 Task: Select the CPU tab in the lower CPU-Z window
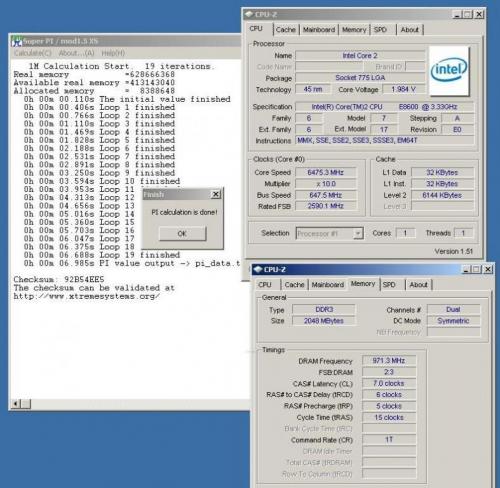tap(265, 285)
